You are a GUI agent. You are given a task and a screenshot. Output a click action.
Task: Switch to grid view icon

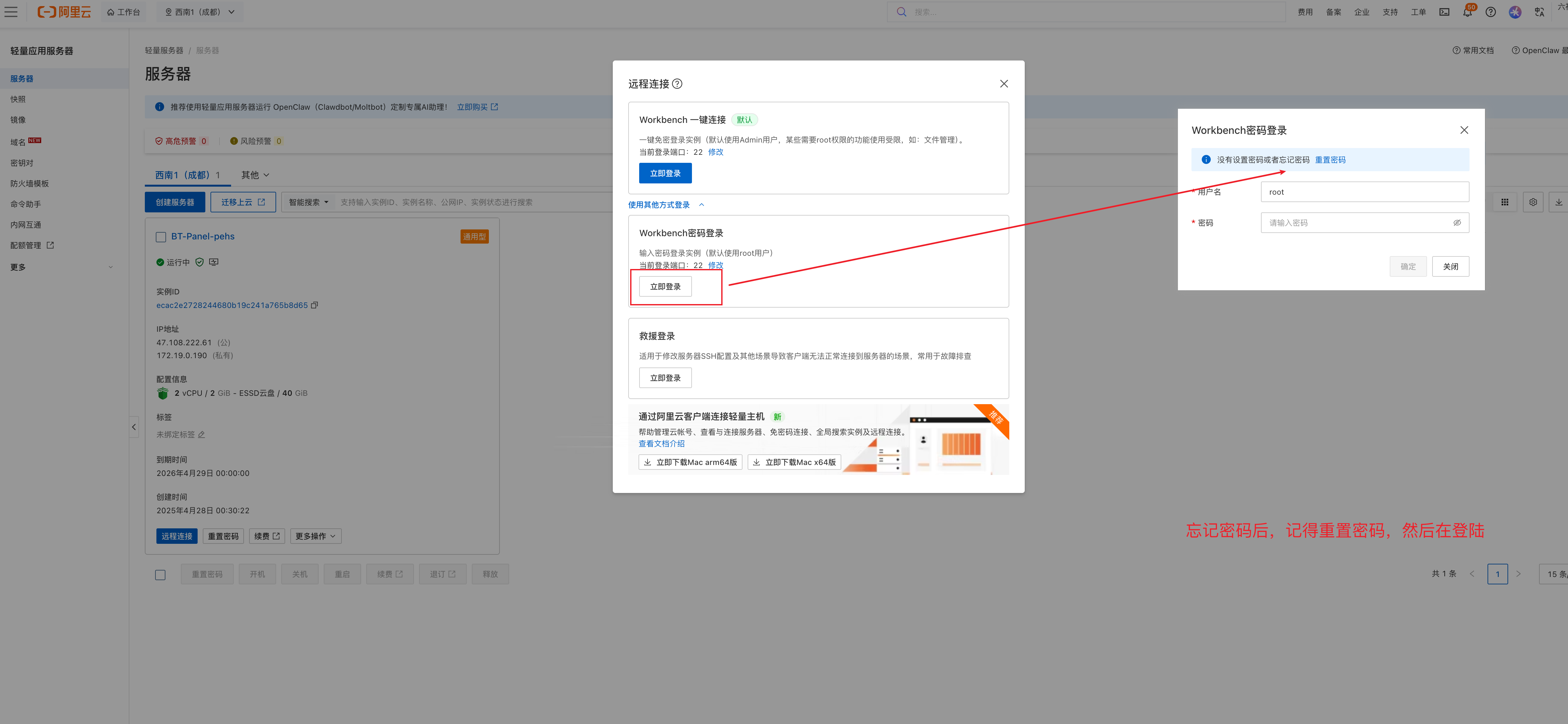pyautogui.click(x=1505, y=202)
